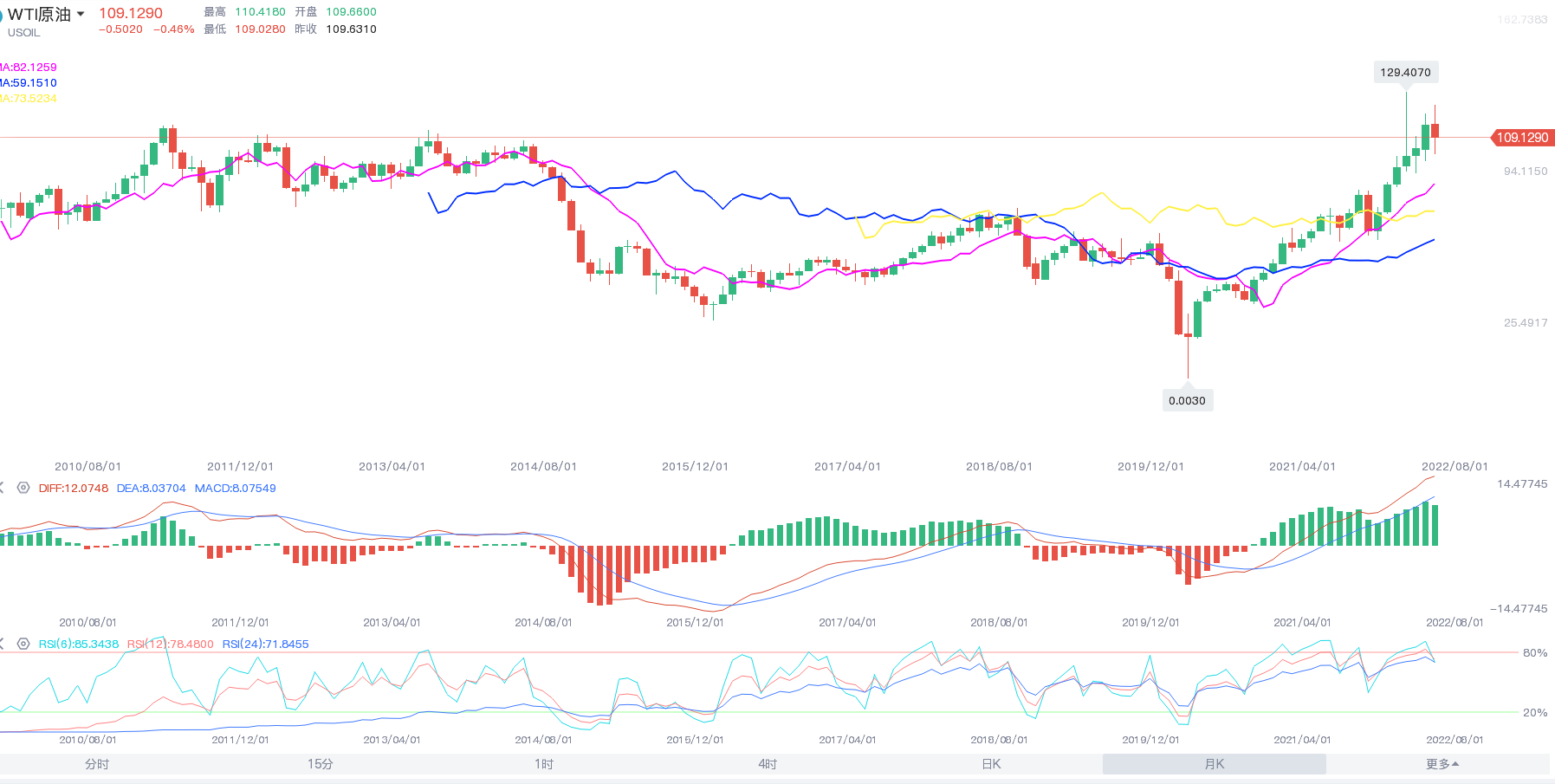Click the RSI(6):85.3438 legend

79,644
